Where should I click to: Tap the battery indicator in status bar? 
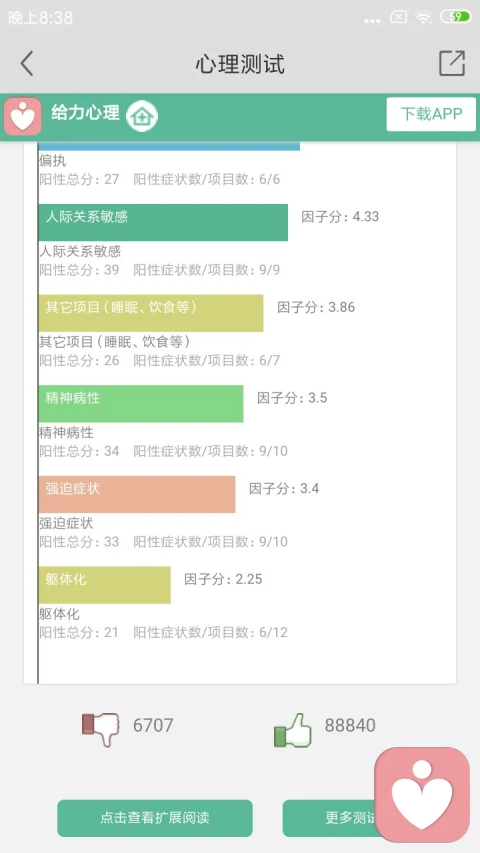456,17
